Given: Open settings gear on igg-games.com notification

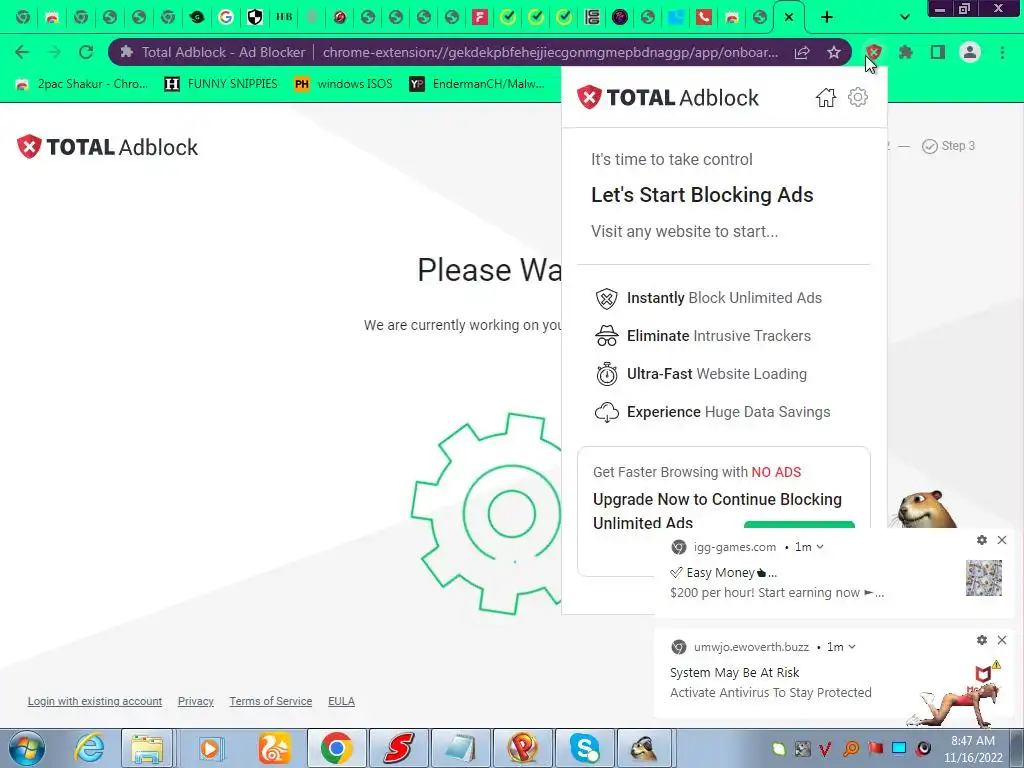Looking at the screenshot, I should tap(982, 540).
